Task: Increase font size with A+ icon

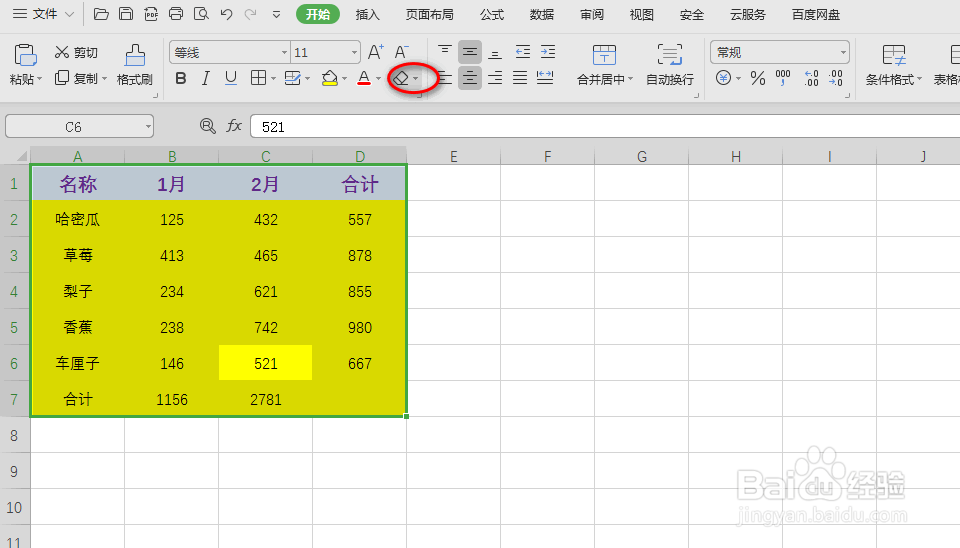Action: coord(376,52)
